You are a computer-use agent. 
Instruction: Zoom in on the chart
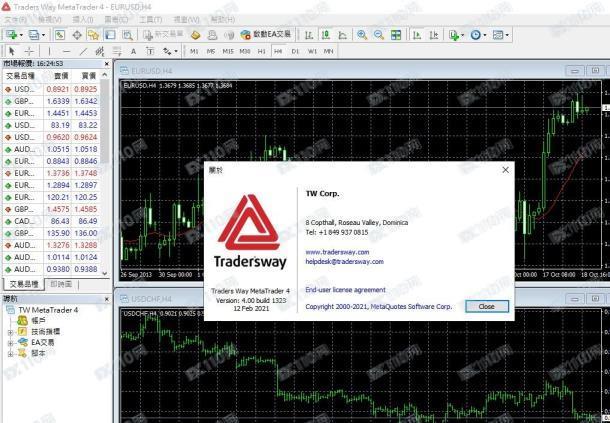click(362, 35)
